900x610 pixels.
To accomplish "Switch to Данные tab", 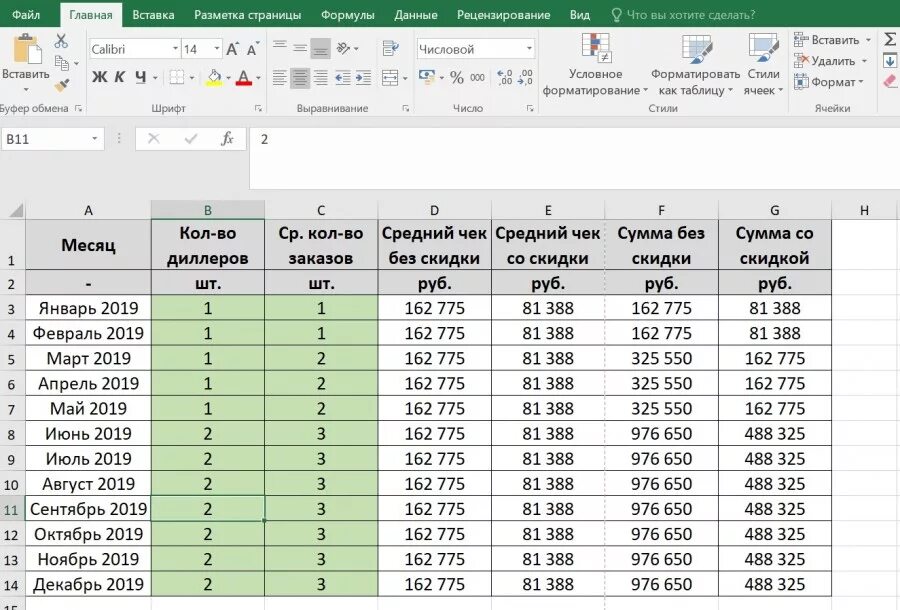I will coord(416,14).
